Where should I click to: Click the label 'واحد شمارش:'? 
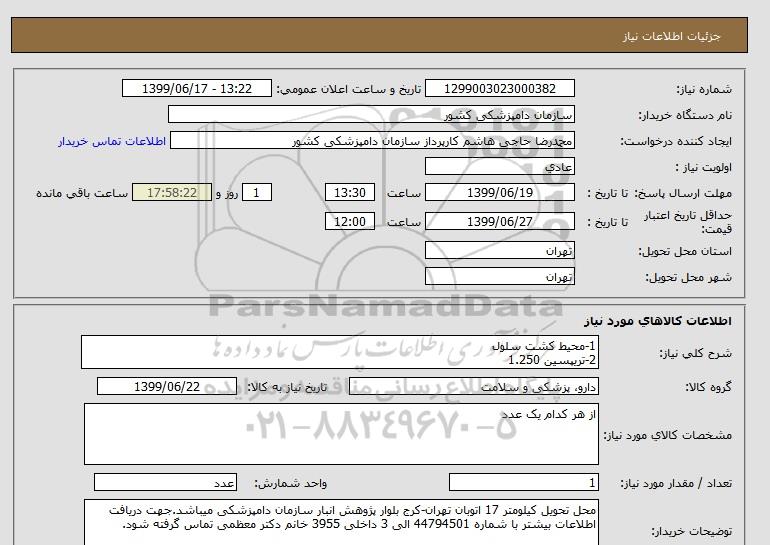tap(290, 484)
